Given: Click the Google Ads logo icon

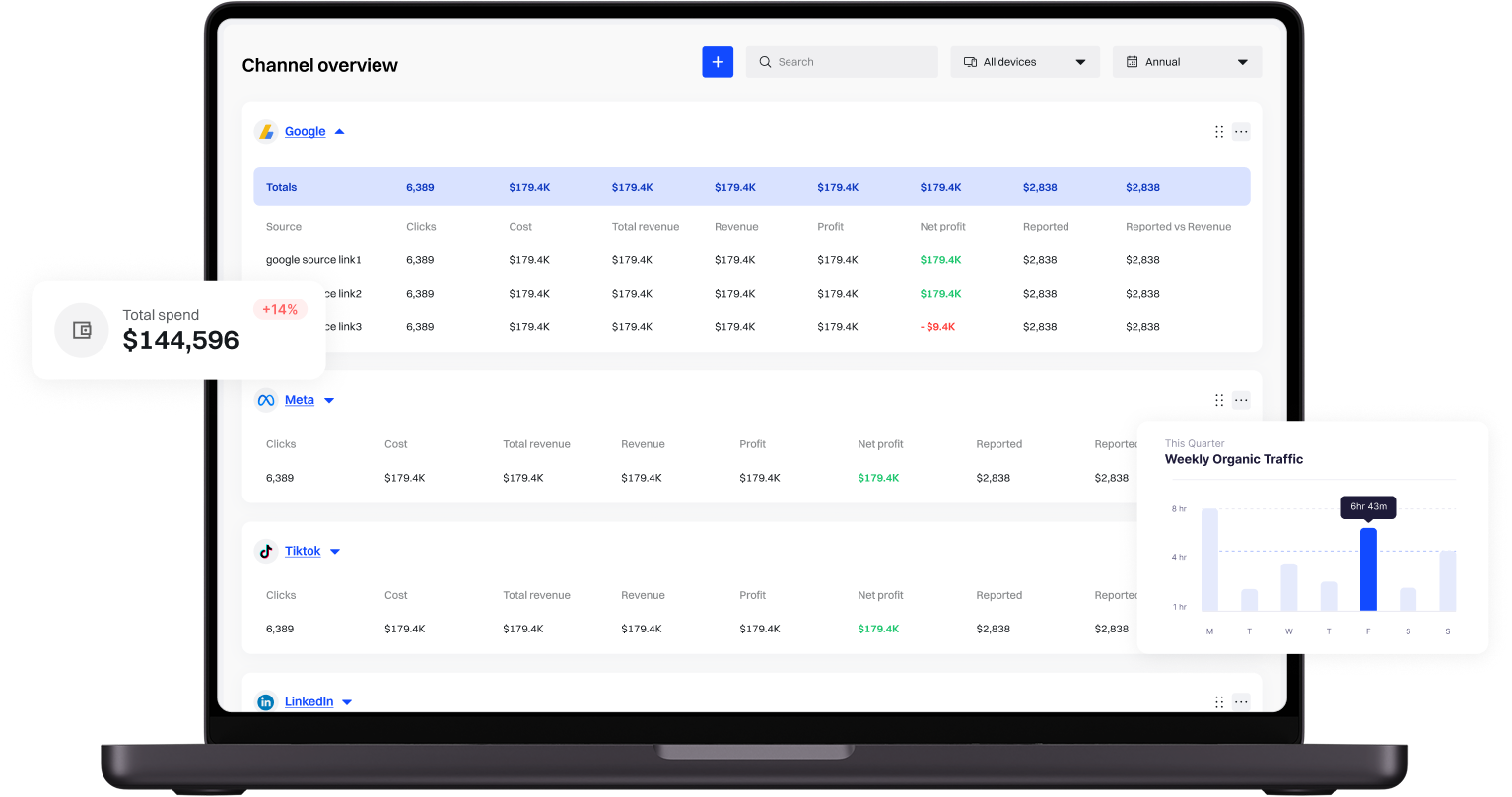Looking at the screenshot, I should 265,132.
